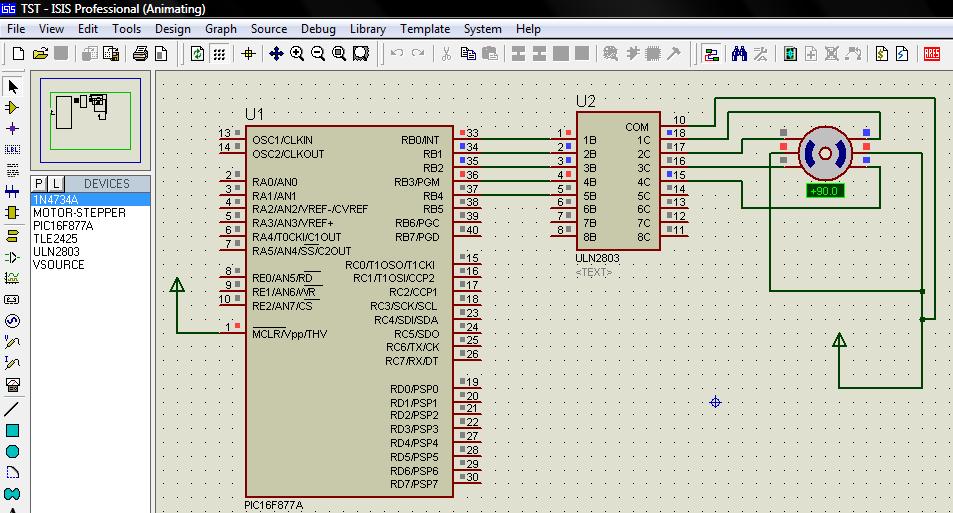Select the Text Script Mode tool
953x513 pixels.
12,171
